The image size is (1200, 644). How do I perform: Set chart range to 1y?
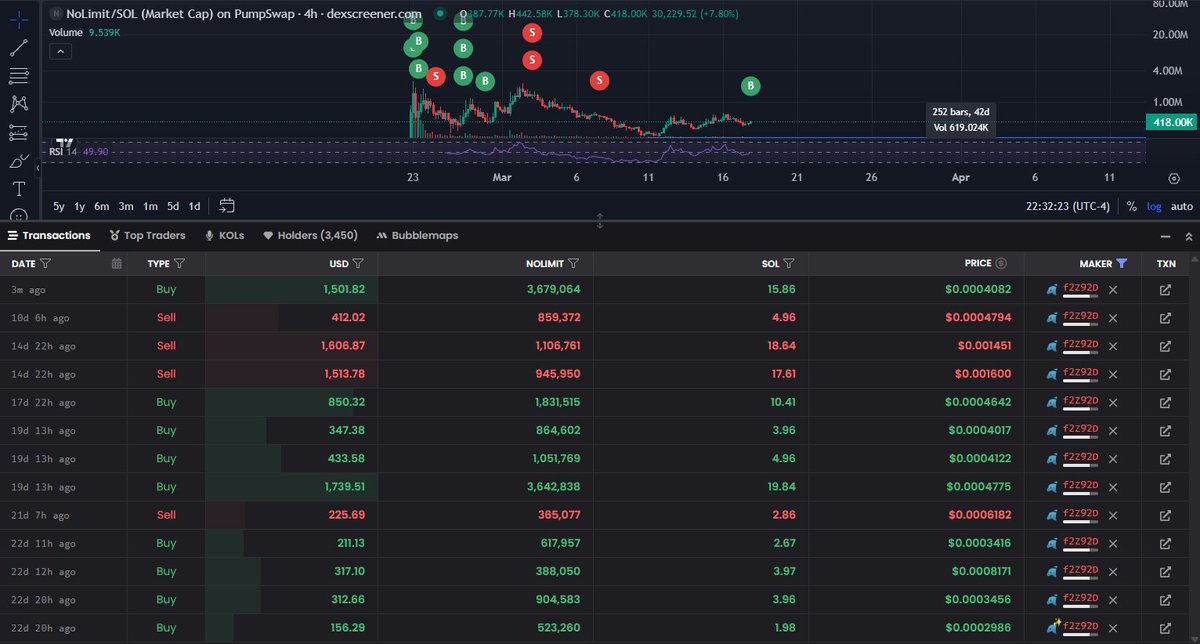[x=80, y=206]
